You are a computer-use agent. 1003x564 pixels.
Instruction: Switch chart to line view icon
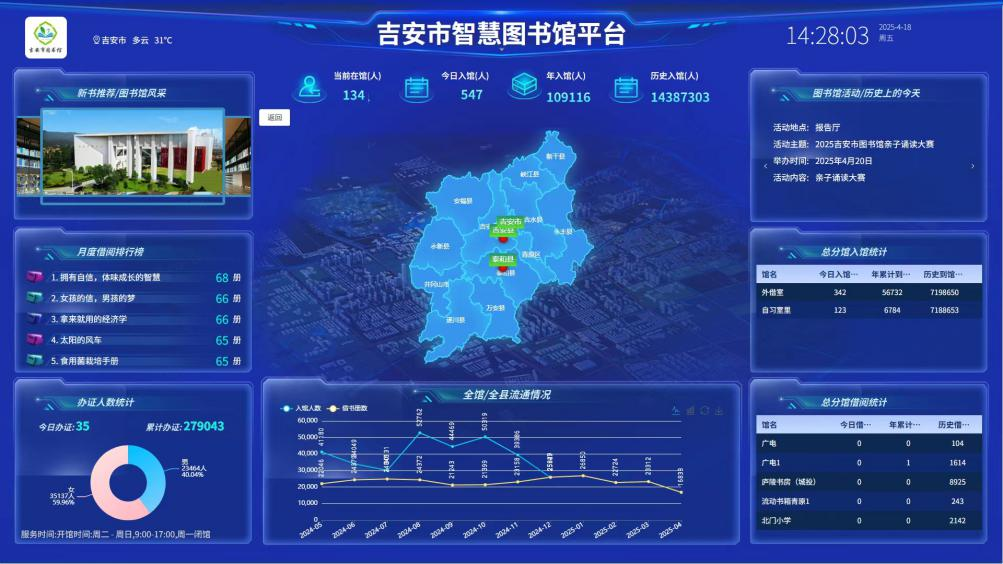pos(675,411)
